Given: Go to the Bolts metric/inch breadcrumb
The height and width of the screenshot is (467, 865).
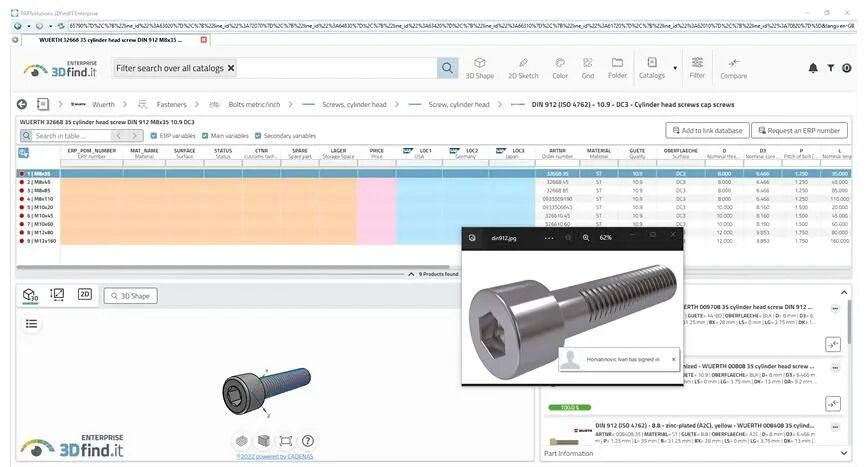Looking at the screenshot, I should pos(254,104).
